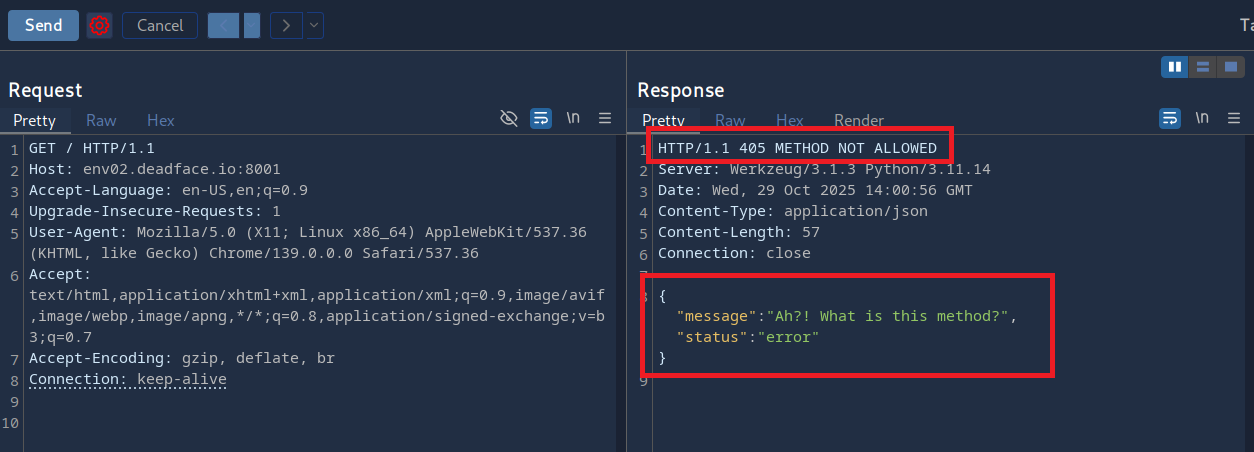Click the Host header line in Request
The height and width of the screenshot is (452, 1254).
(x=155, y=169)
